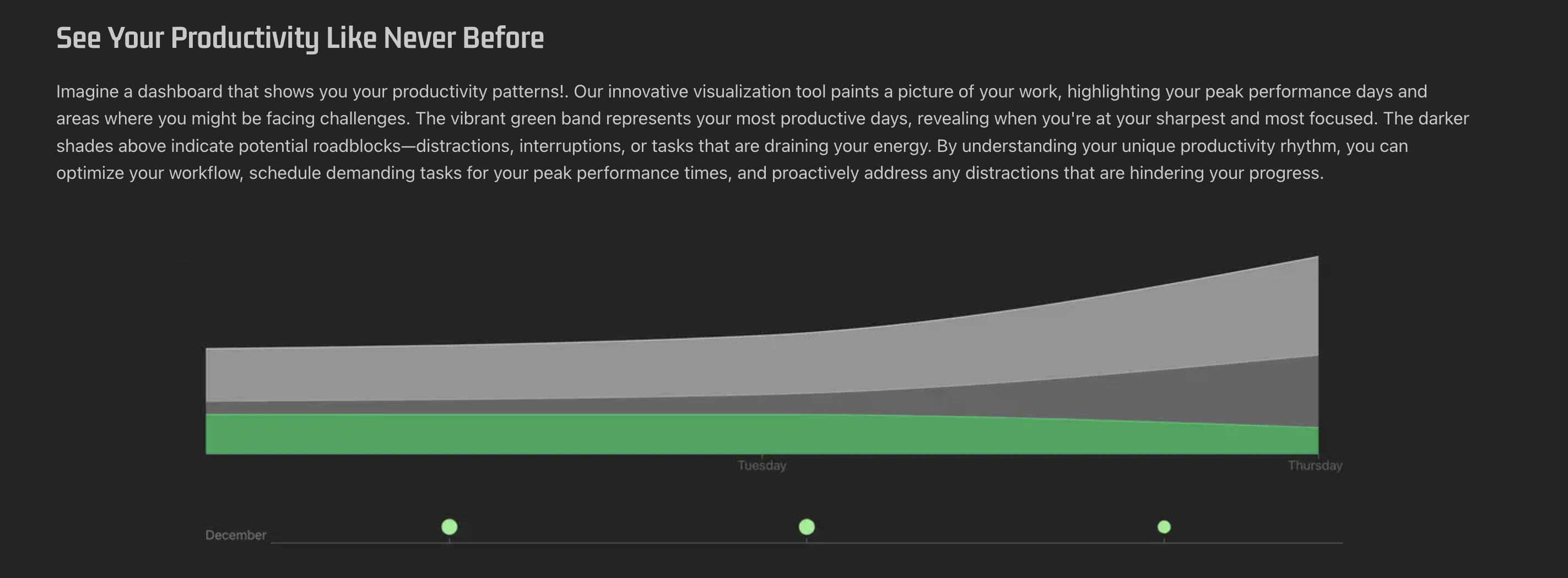Viewport: 1568px width, 578px height.
Task: Click the tick mark above the Tuesday label
Action: point(761,456)
